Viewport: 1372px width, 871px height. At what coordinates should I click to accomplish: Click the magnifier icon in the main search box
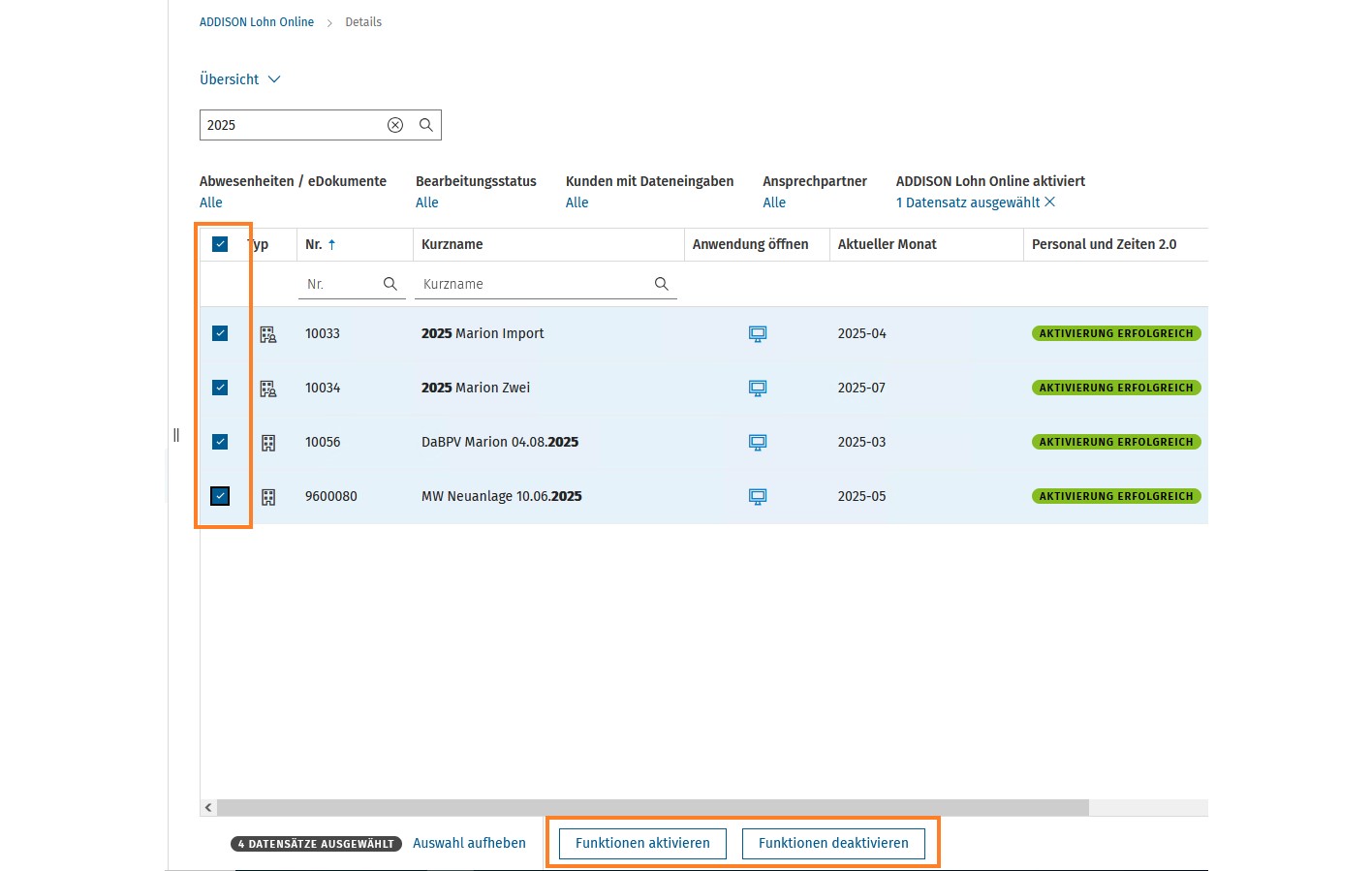click(425, 125)
